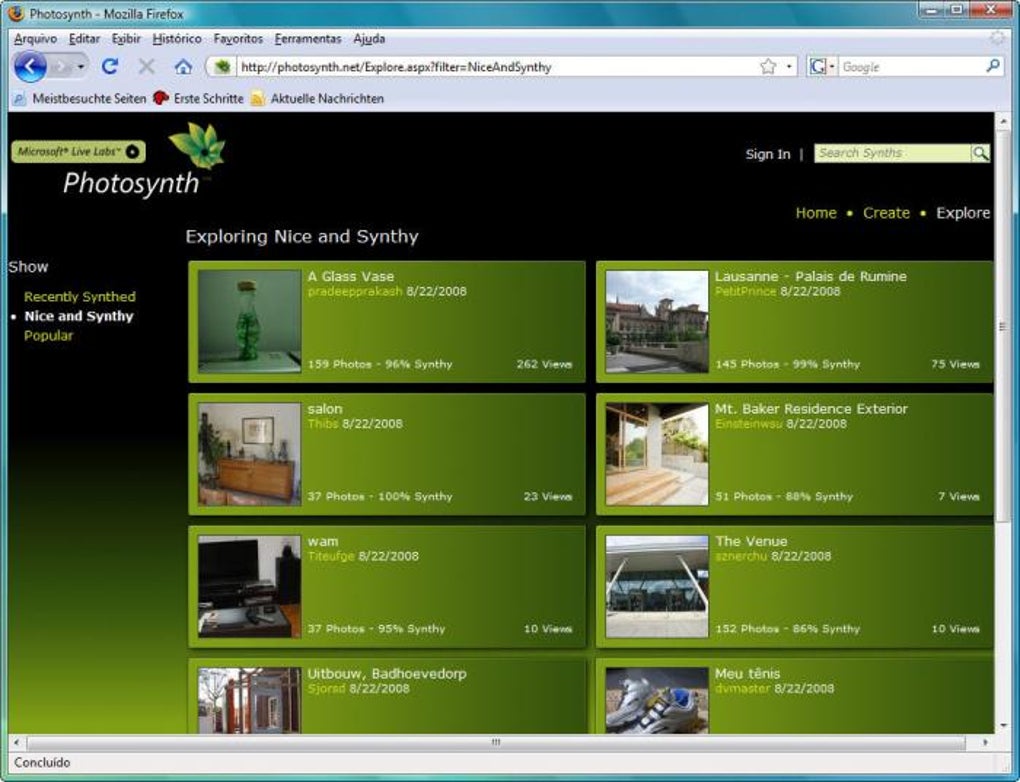
Task: Open the Uitbouw, Badhoevedorp thumbnail
Action: (x=249, y=701)
